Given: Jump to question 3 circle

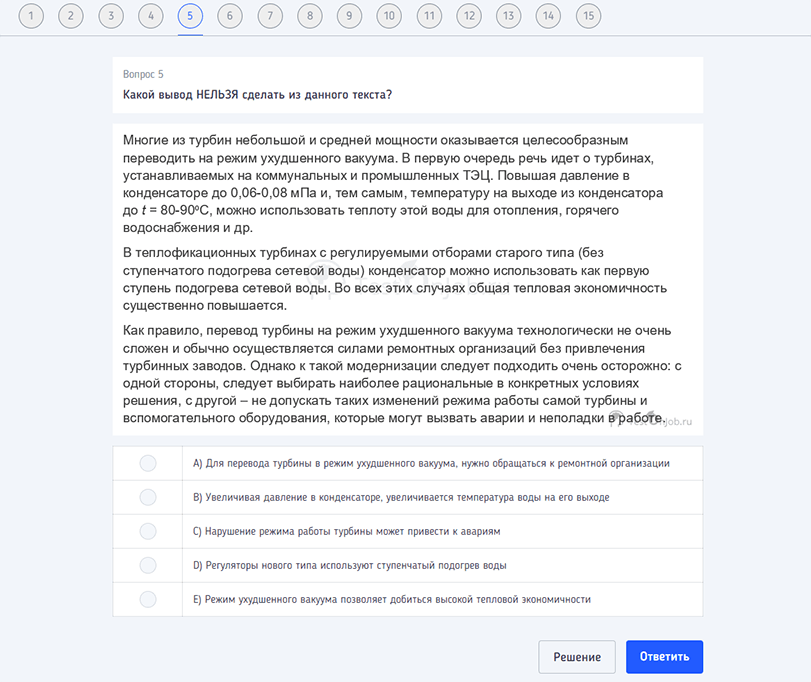Looking at the screenshot, I should [x=111, y=16].
